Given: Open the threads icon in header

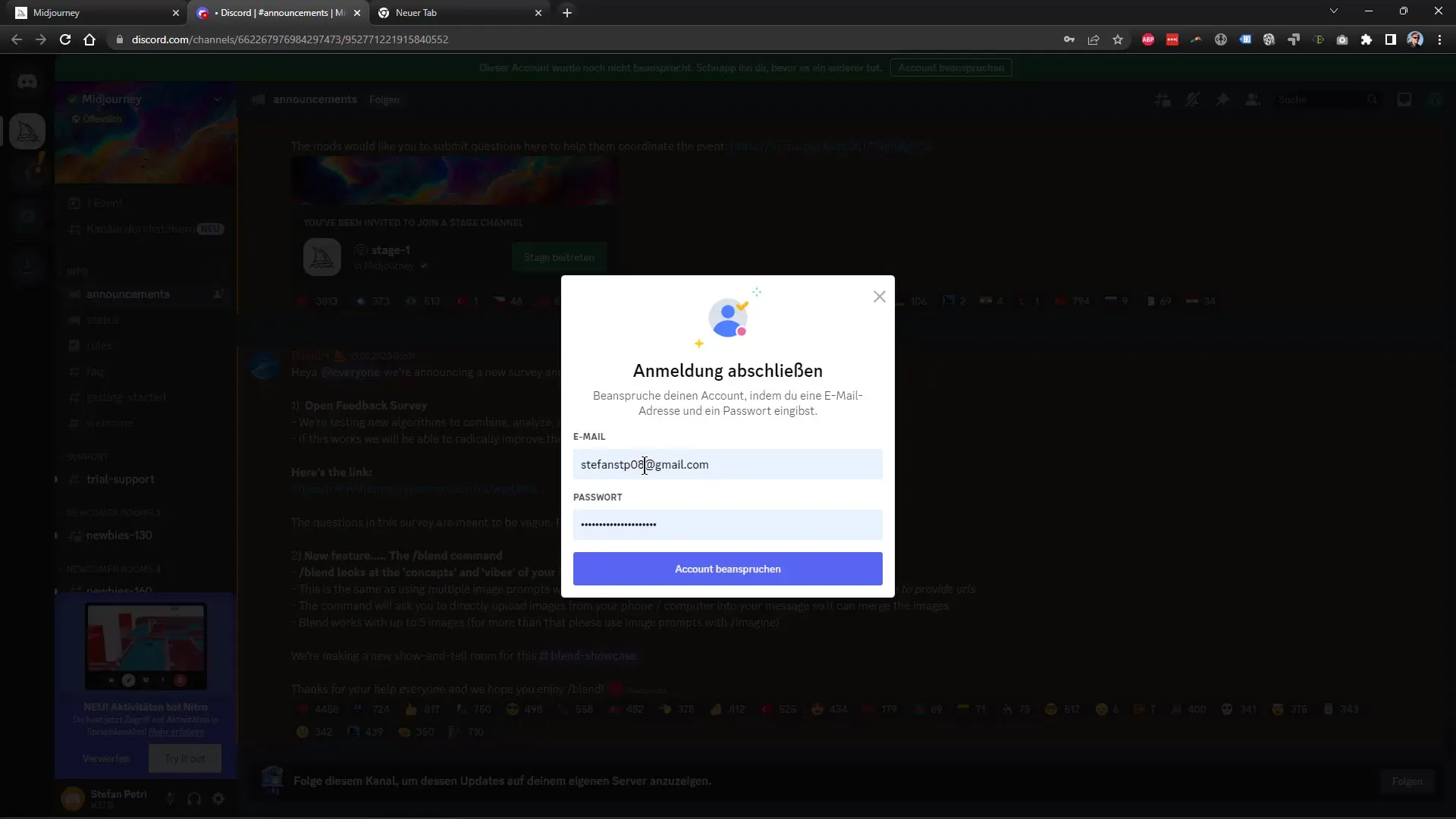Looking at the screenshot, I should click(1163, 99).
